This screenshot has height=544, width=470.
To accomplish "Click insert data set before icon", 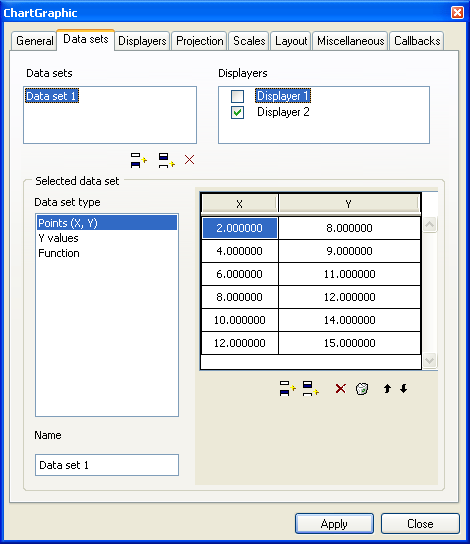I will coord(138,160).
